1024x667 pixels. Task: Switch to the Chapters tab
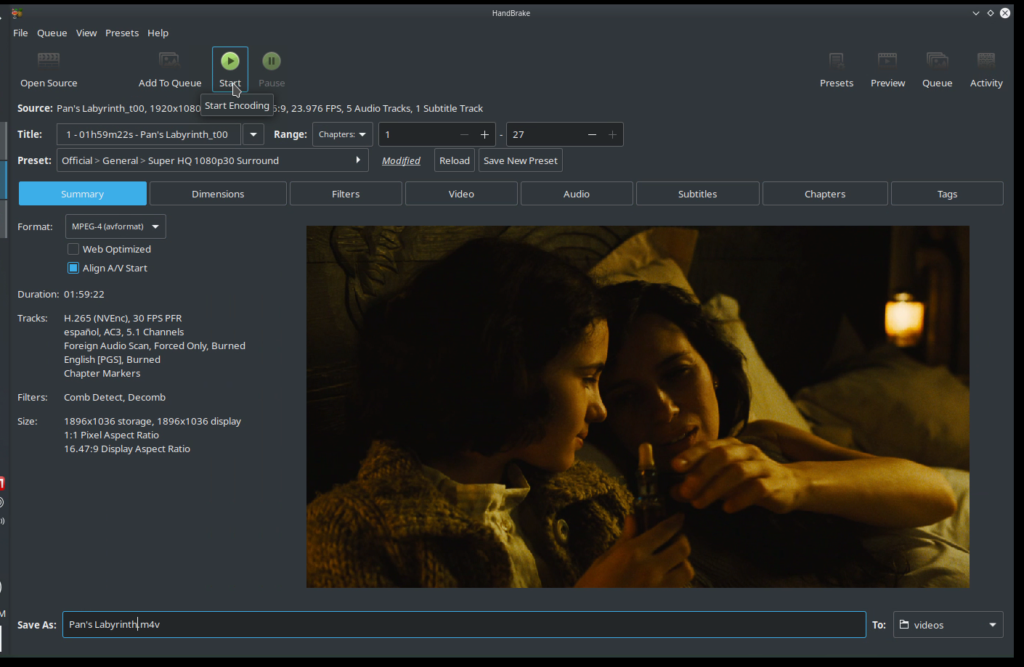click(825, 194)
